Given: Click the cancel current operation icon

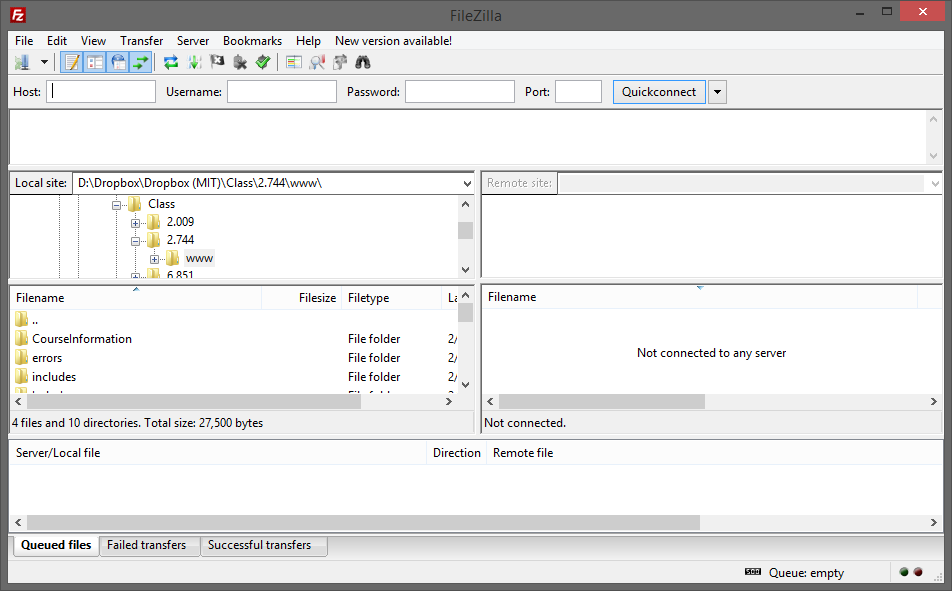Looking at the screenshot, I should click(217, 63).
